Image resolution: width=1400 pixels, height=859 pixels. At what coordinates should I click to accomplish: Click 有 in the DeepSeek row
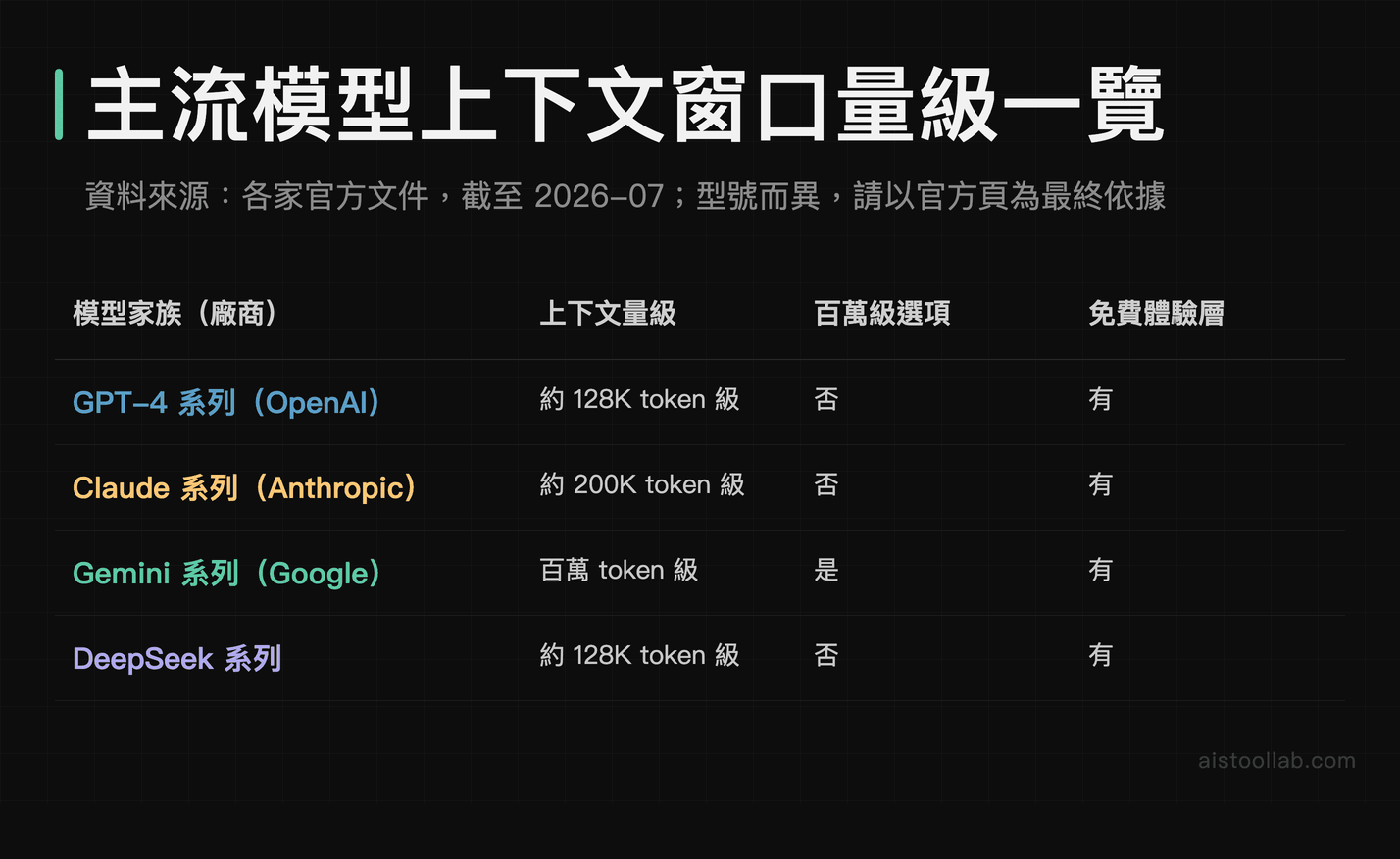[1101, 655]
